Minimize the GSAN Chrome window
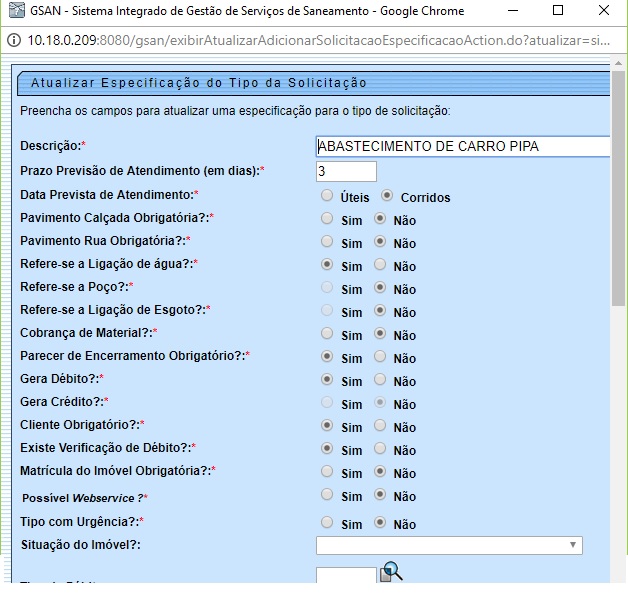The width and height of the screenshot is (628, 616). 511,11
